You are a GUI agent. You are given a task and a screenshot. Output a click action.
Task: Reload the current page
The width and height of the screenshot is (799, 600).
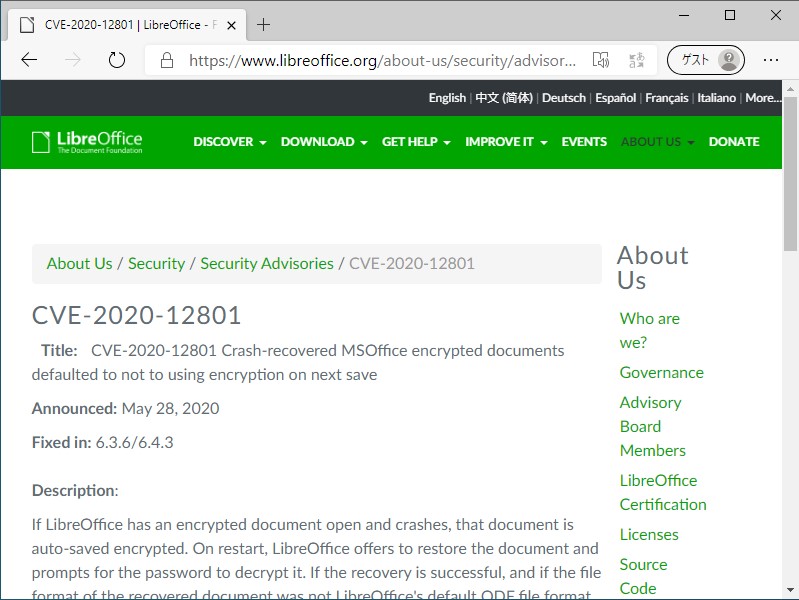pyautogui.click(x=117, y=60)
